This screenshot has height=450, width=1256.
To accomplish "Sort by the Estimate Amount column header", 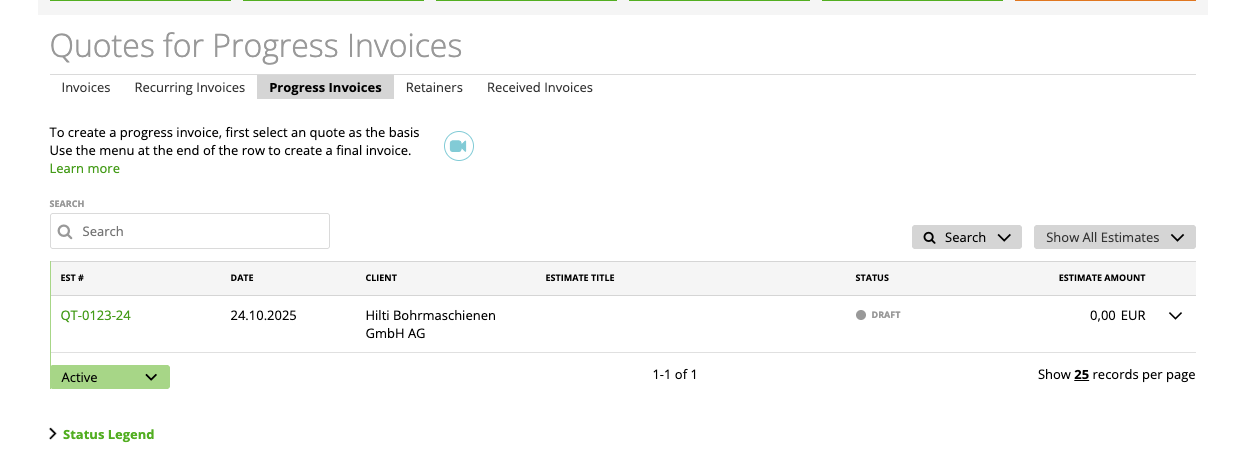I will (x=1101, y=278).
